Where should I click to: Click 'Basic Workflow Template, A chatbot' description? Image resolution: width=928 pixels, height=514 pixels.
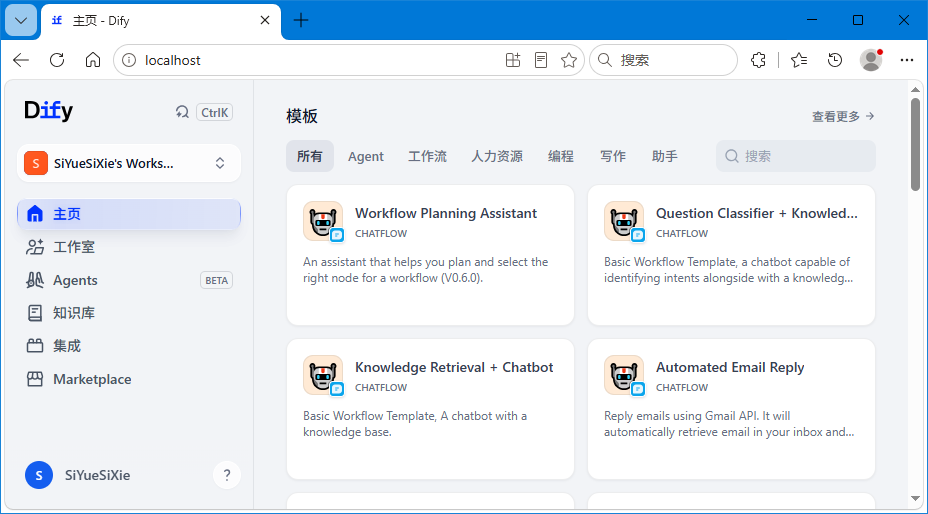(x=415, y=424)
